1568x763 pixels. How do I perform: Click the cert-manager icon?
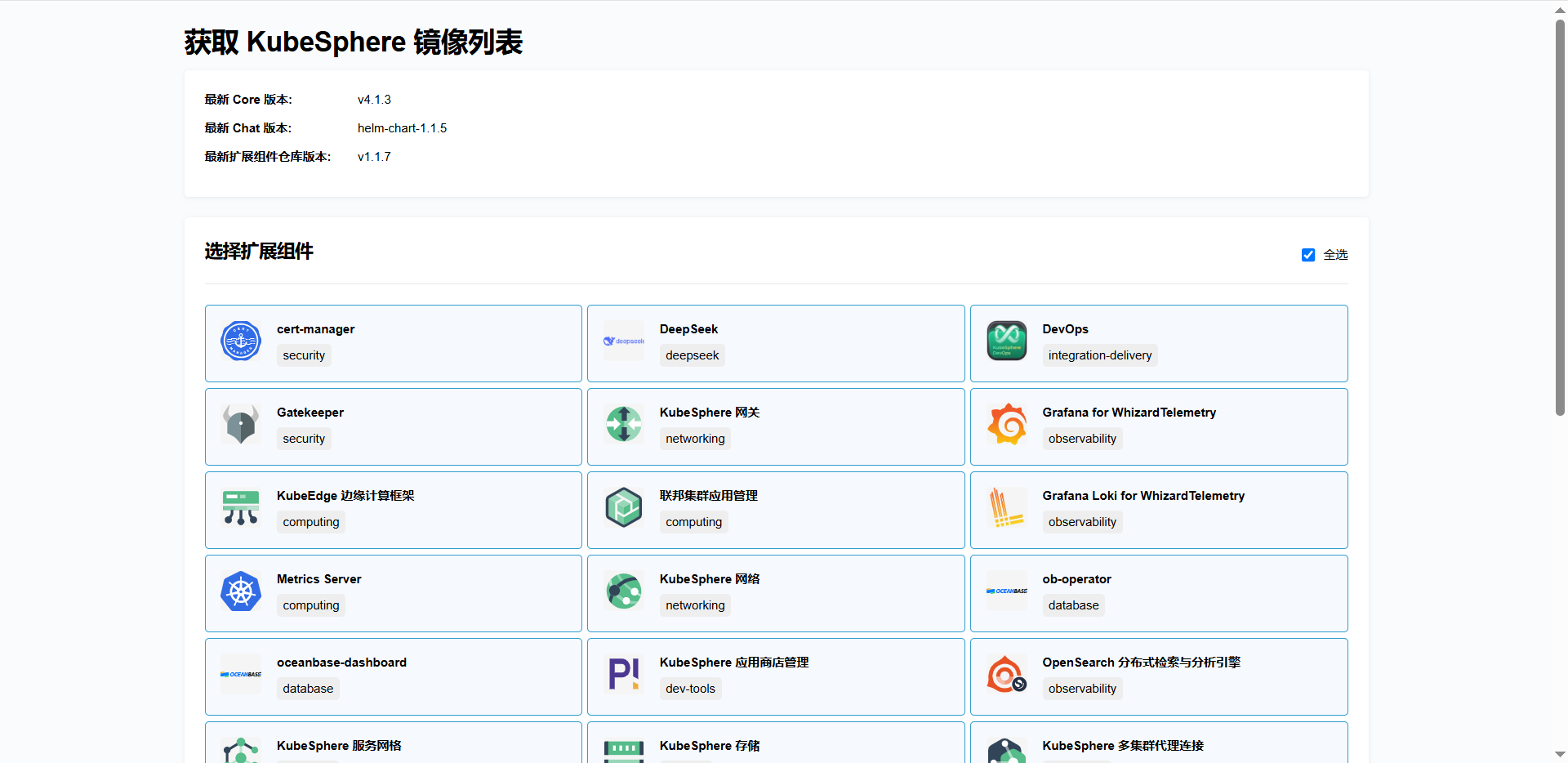click(x=241, y=341)
